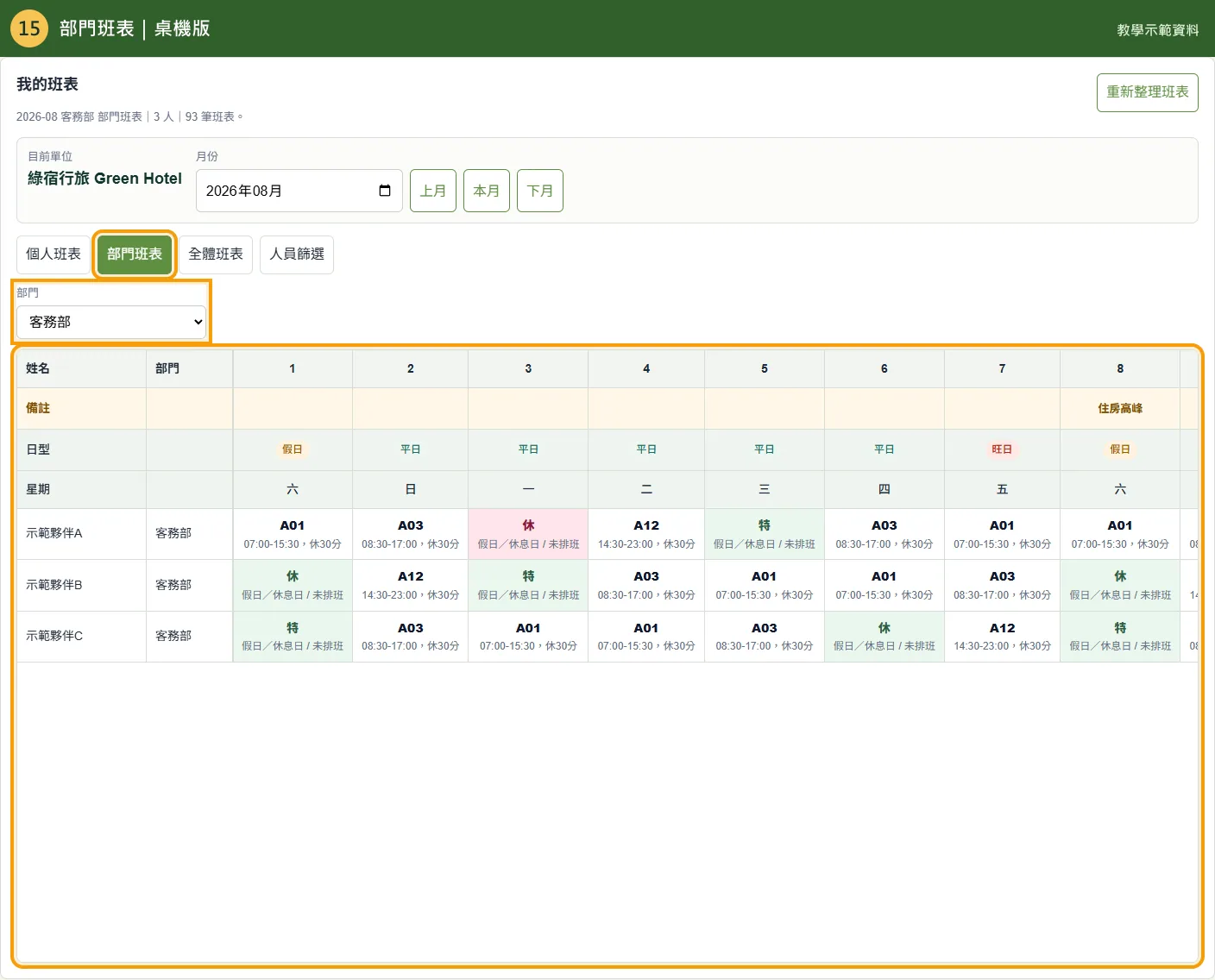The height and width of the screenshot is (980, 1215).
Task: Click the 2026年08月 month input field
Action: 299,191
